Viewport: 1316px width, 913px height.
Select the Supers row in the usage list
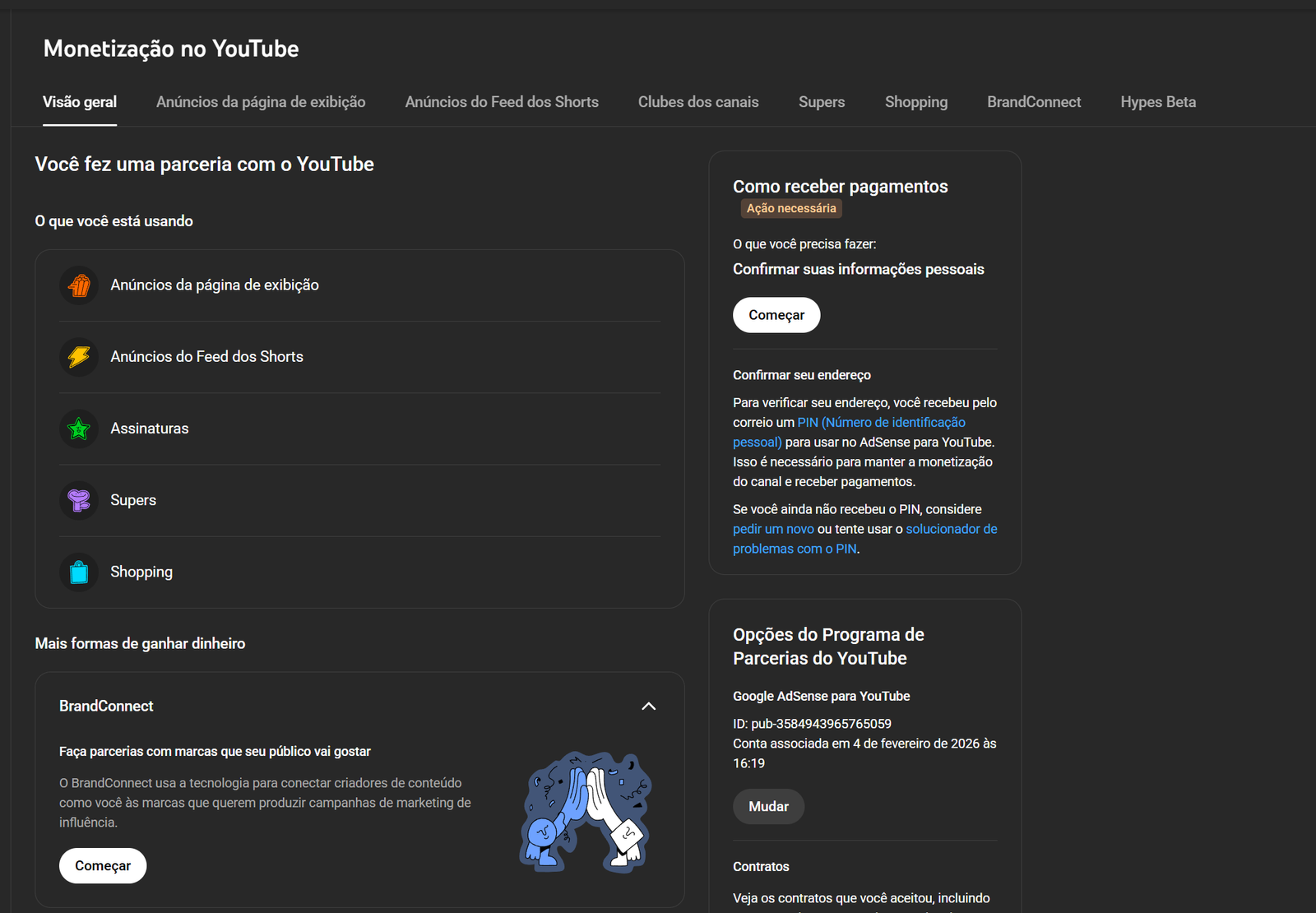click(359, 500)
